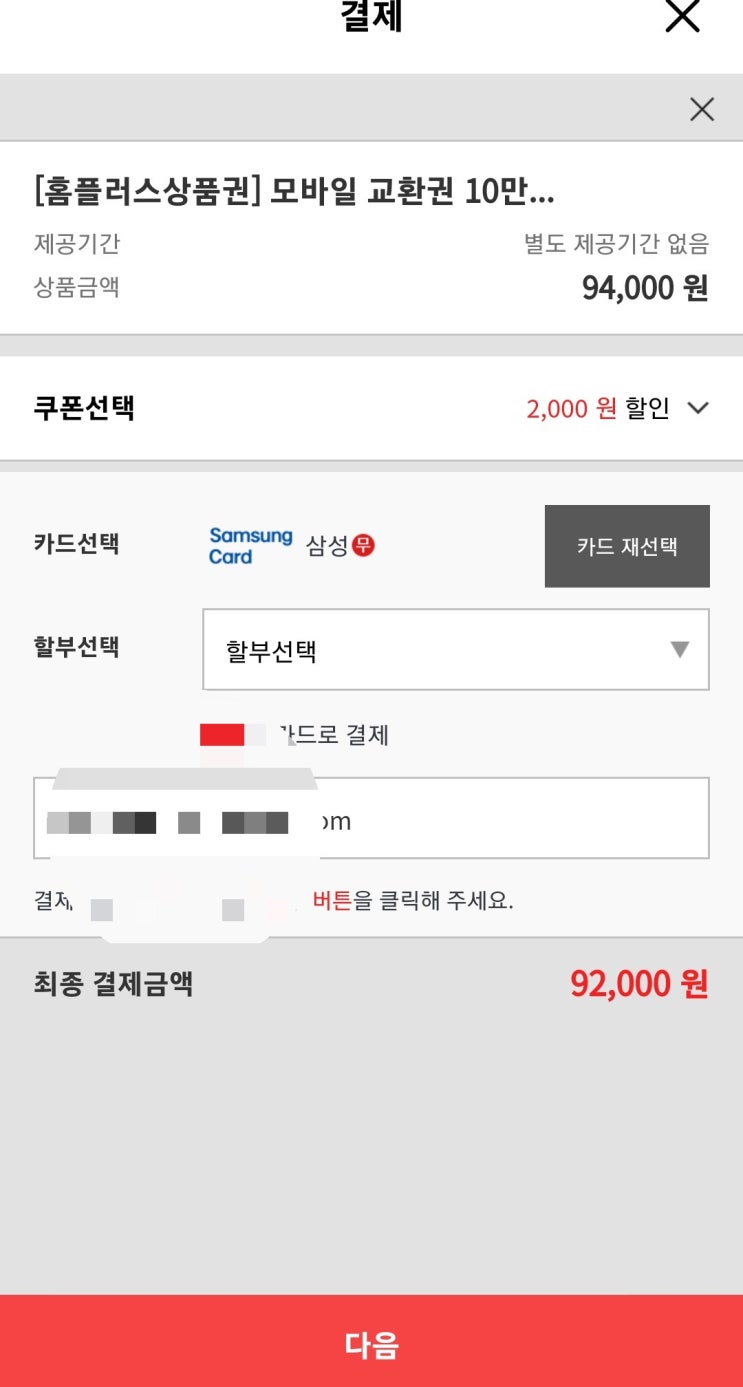The image size is (743, 1387).
Task: Close the 결제 screen with the top X
Action: coord(682,16)
